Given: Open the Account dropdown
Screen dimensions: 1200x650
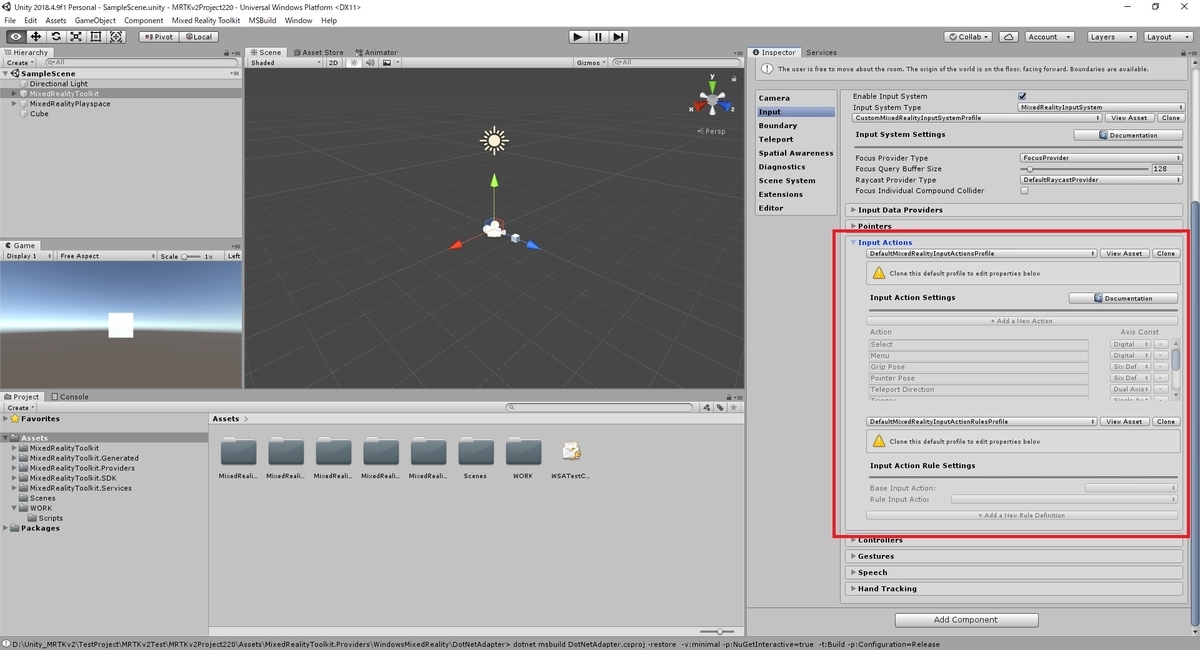Looking at the screenshot, I should click(x=1047, y=37).
